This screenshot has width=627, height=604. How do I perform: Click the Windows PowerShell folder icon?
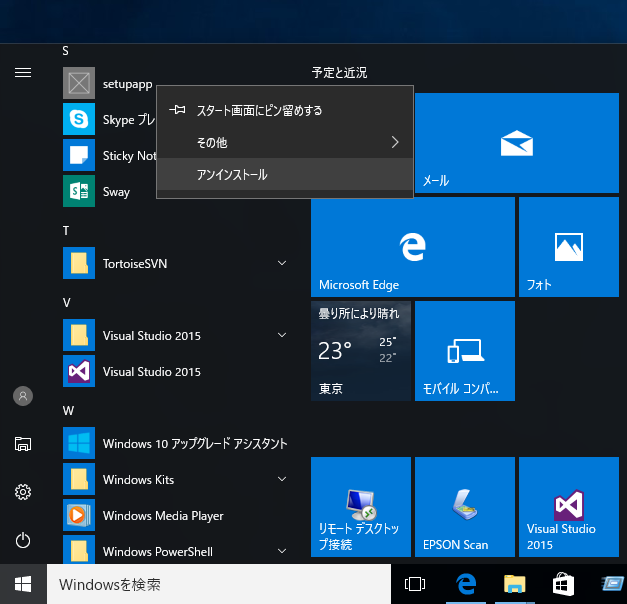[x=79, y=549]
